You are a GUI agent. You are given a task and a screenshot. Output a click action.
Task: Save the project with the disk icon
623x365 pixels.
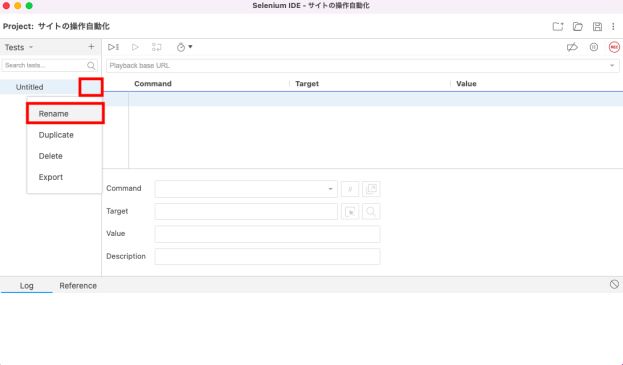pyautogui.click(x=597, y=27)
